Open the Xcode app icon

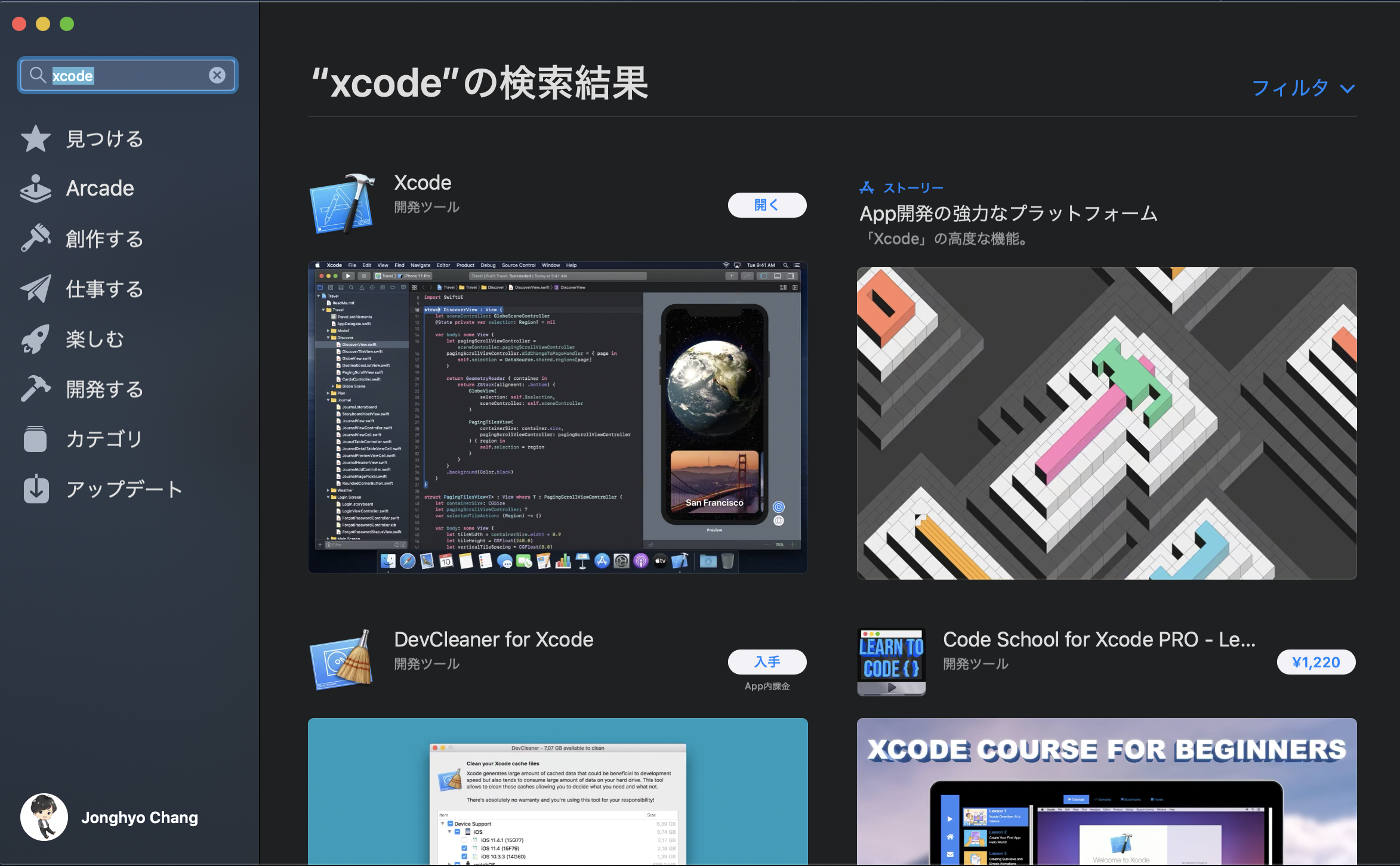(x=343, y=203)
